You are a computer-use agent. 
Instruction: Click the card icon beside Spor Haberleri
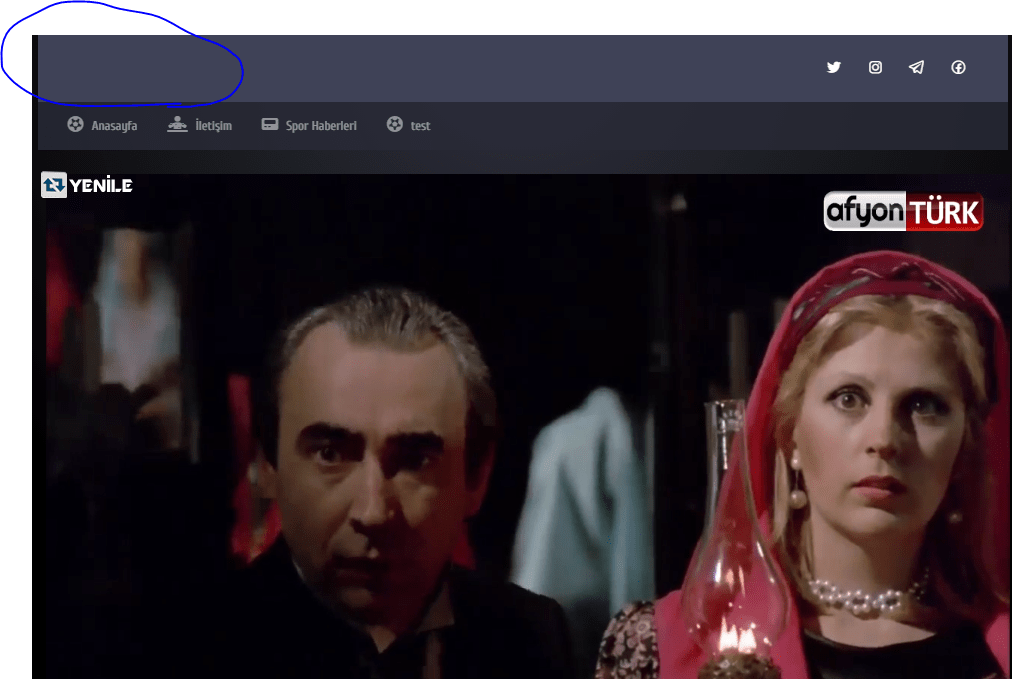point(270,124)
